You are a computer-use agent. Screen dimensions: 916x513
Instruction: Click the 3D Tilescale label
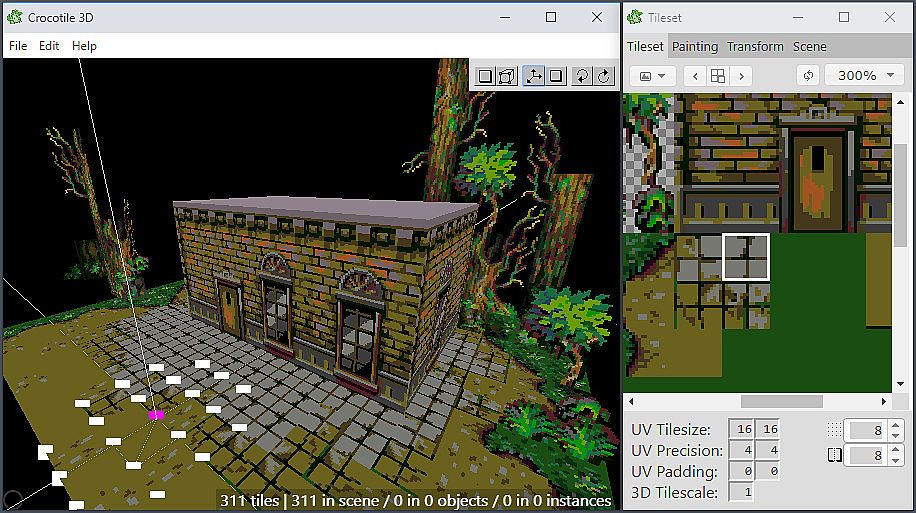tap(674, 493)
